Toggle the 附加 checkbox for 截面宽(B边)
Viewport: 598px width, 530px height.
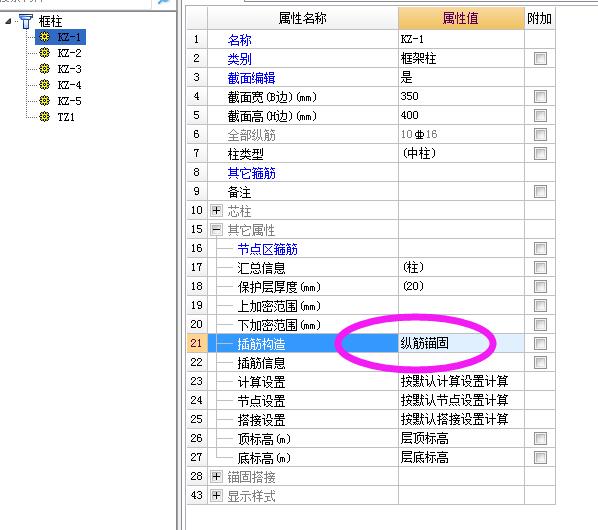point(540,96)
